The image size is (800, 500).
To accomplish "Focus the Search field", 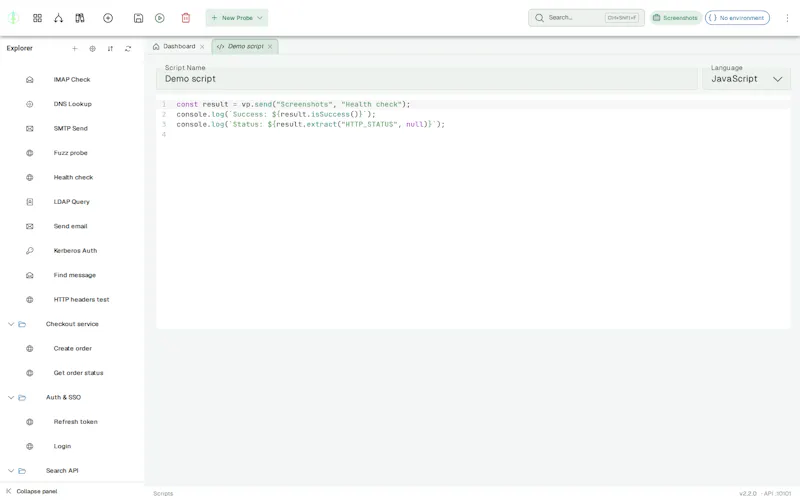I will pyautogui.click(x=586, y=18).
